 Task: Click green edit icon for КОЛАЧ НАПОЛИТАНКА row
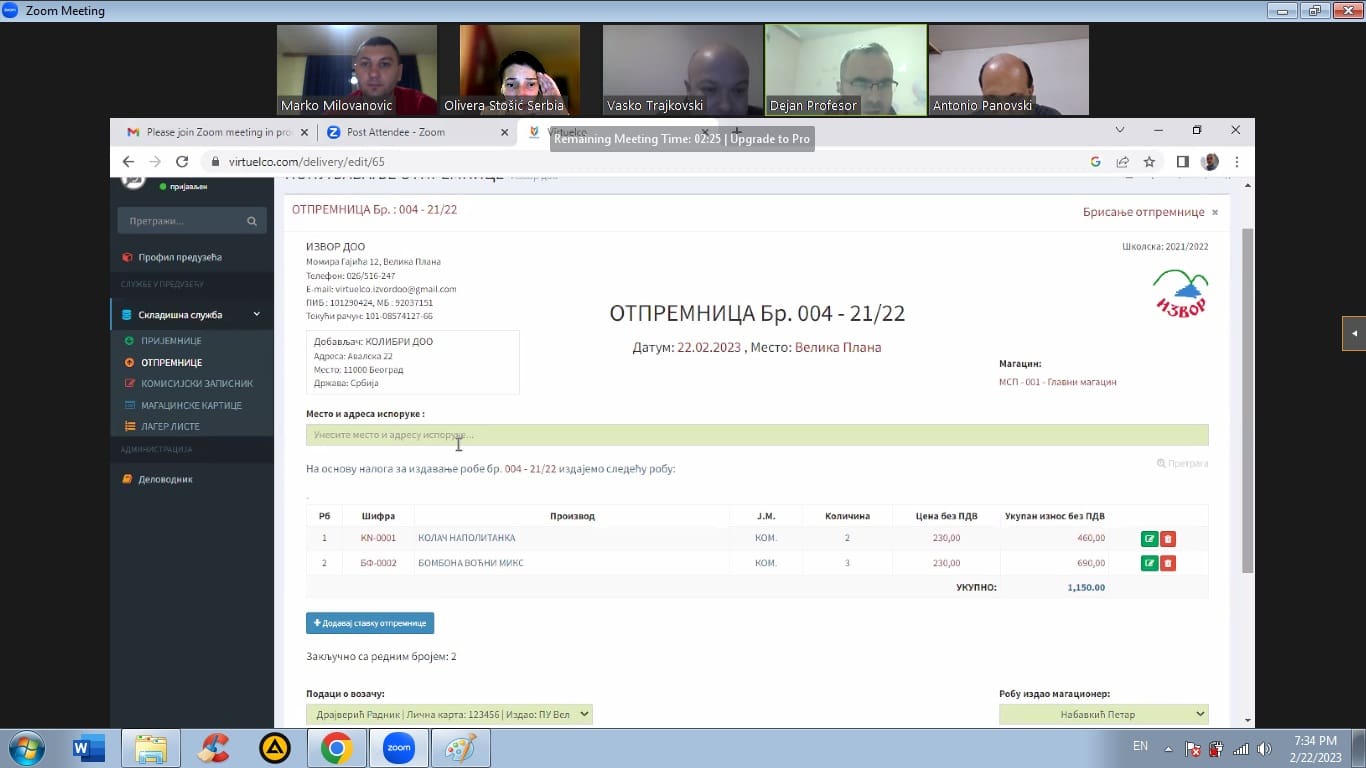(x=1149, y=539)
